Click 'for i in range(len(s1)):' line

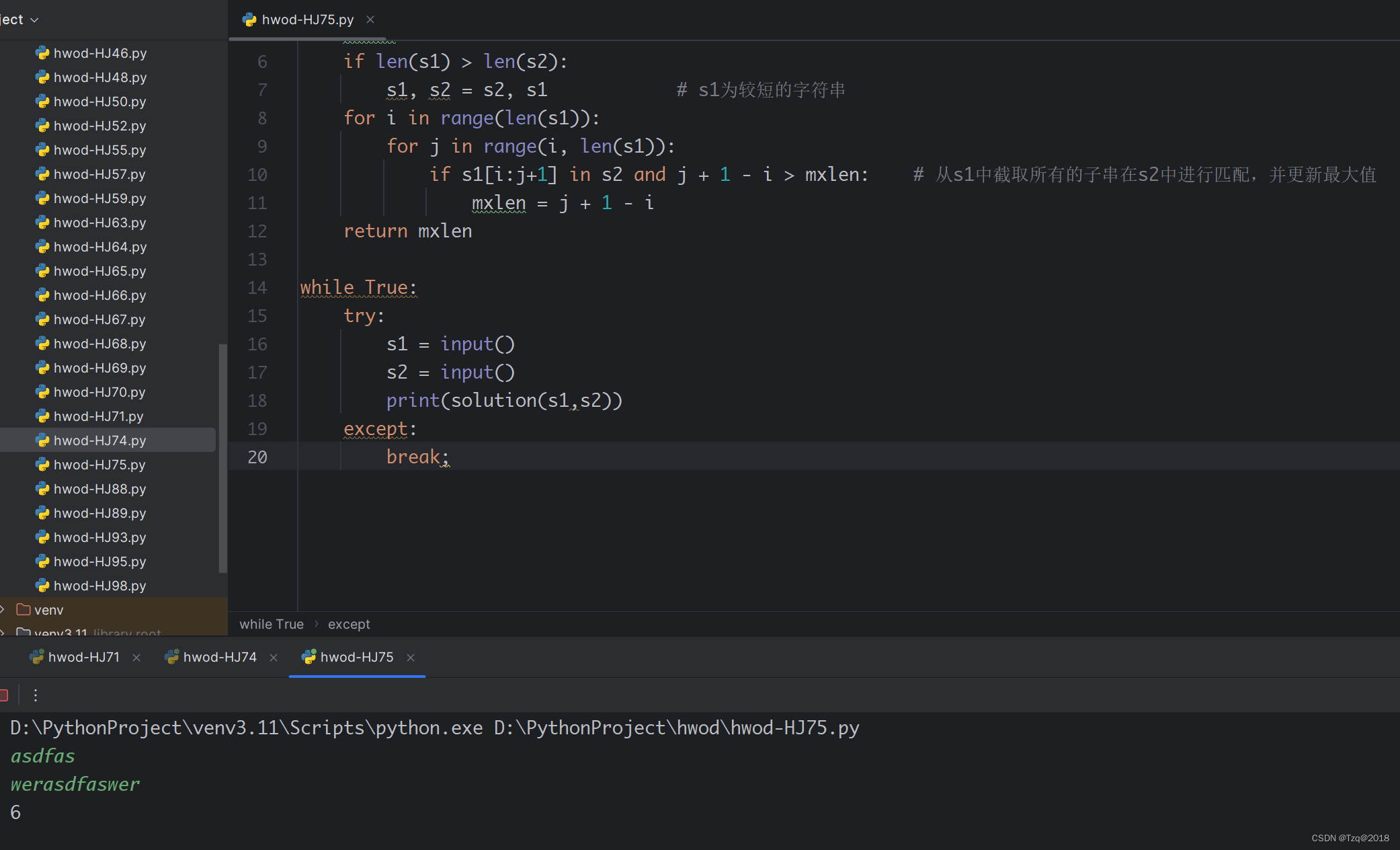[472, 118]
